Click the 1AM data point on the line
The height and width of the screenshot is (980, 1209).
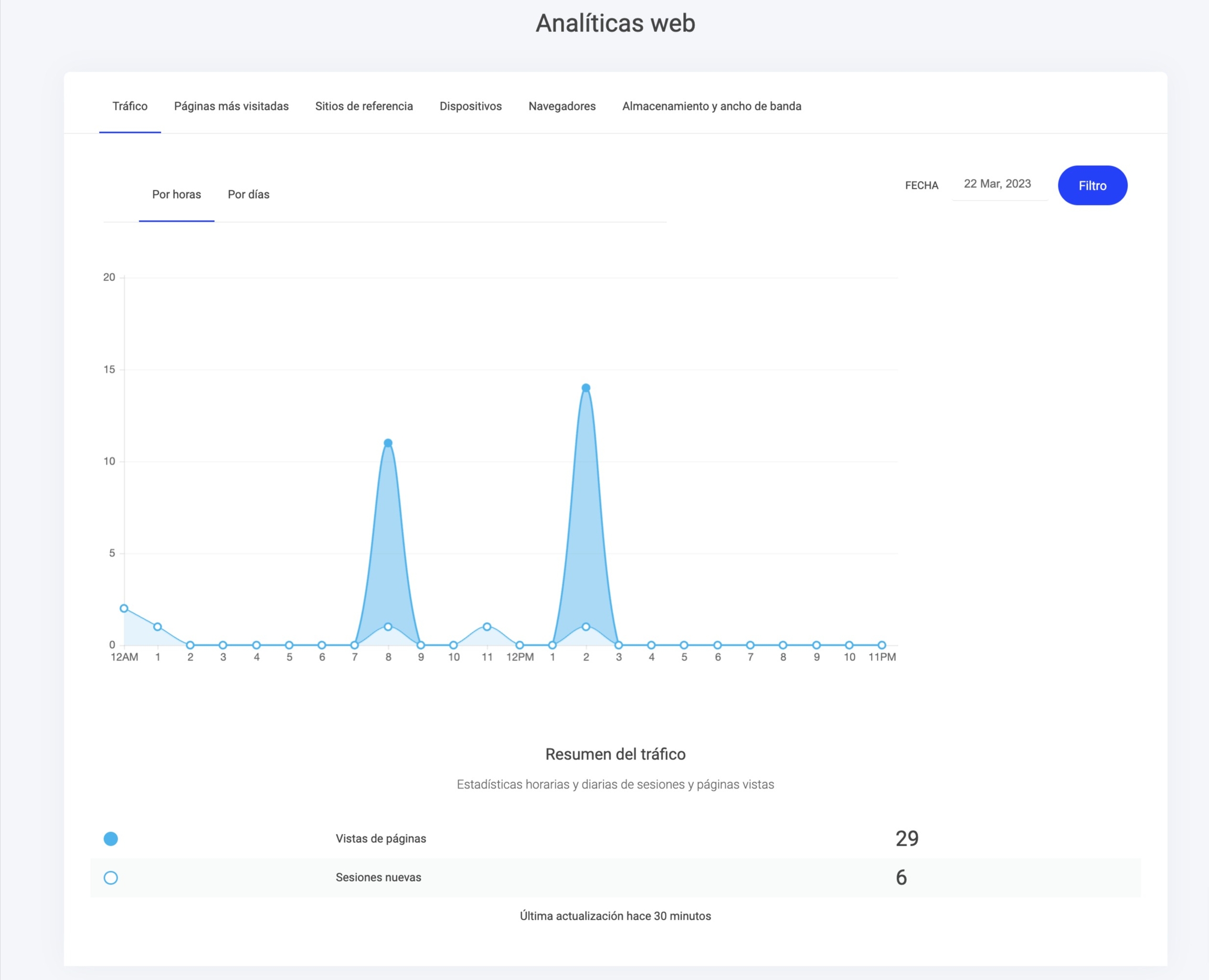click(x=157, y=626)
